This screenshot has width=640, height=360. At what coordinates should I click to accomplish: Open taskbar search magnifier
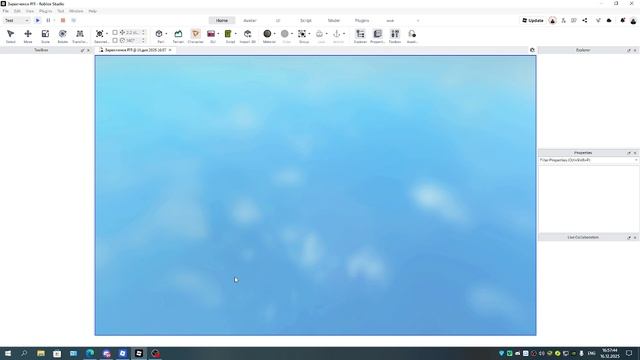(x=24, y=353)
